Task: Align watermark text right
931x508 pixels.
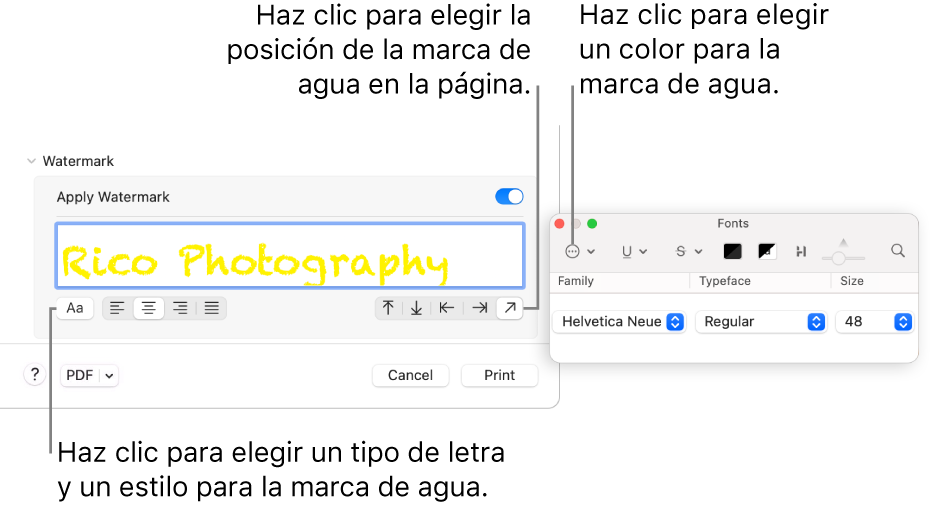Action: pos(180,308)
